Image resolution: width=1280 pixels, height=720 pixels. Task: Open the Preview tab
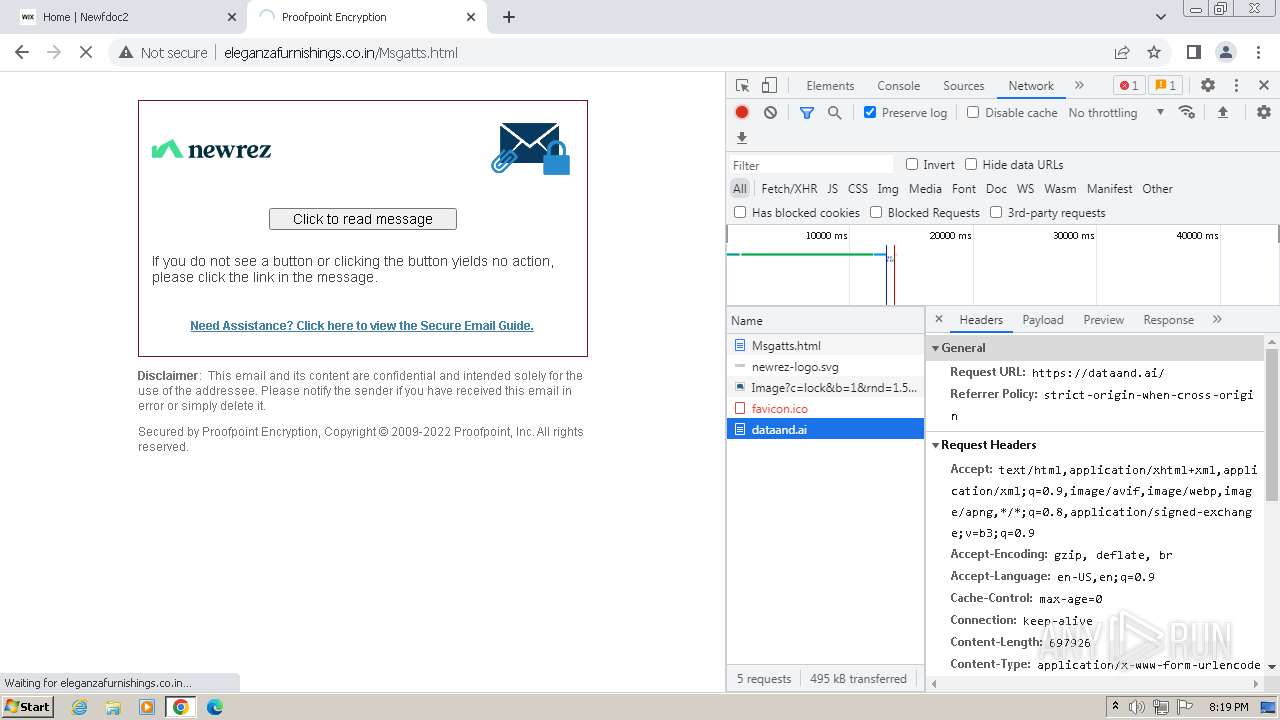[x=1103, y=319]
